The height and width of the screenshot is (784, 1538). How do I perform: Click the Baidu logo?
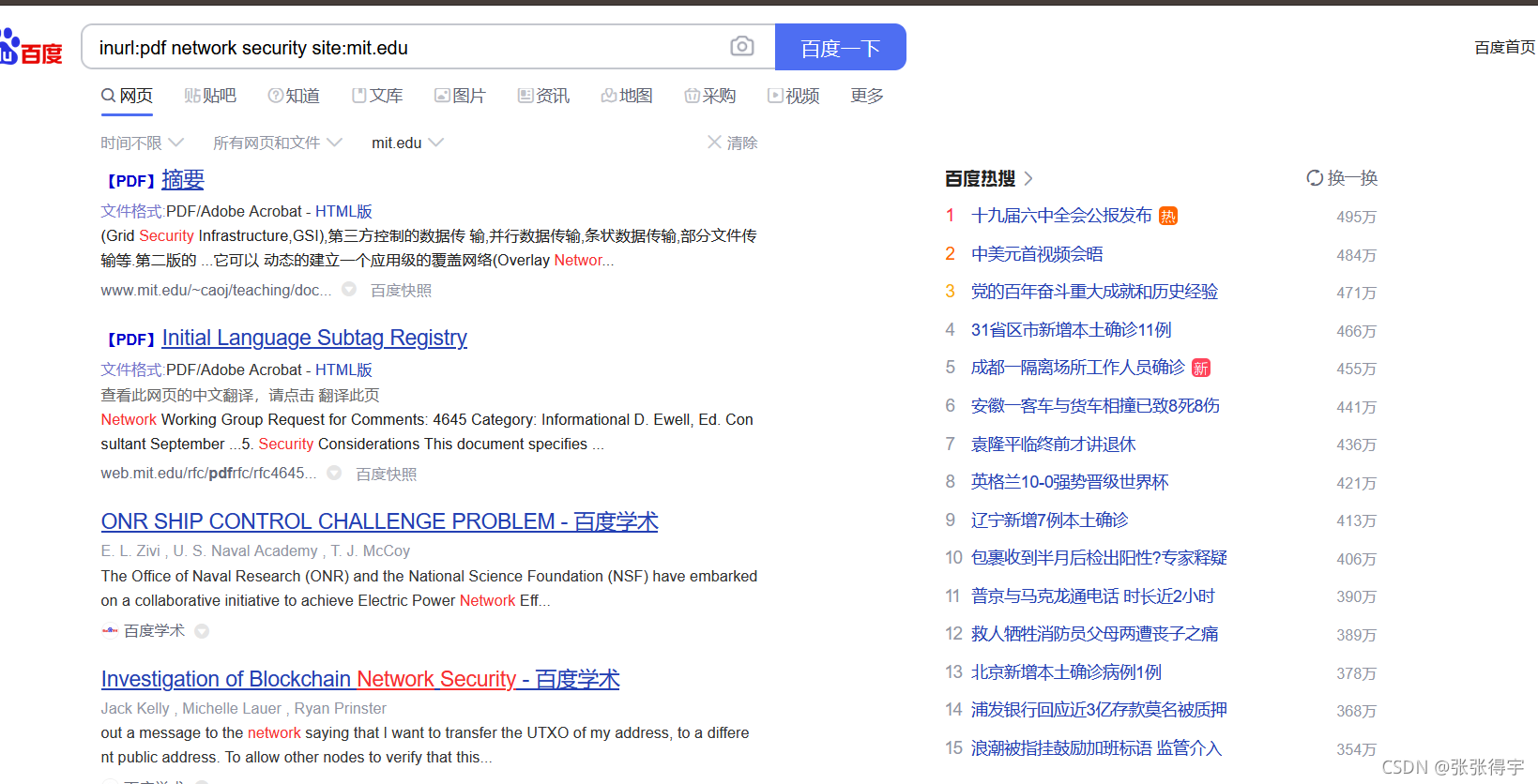pyautogui.click(x=31, y=48)
